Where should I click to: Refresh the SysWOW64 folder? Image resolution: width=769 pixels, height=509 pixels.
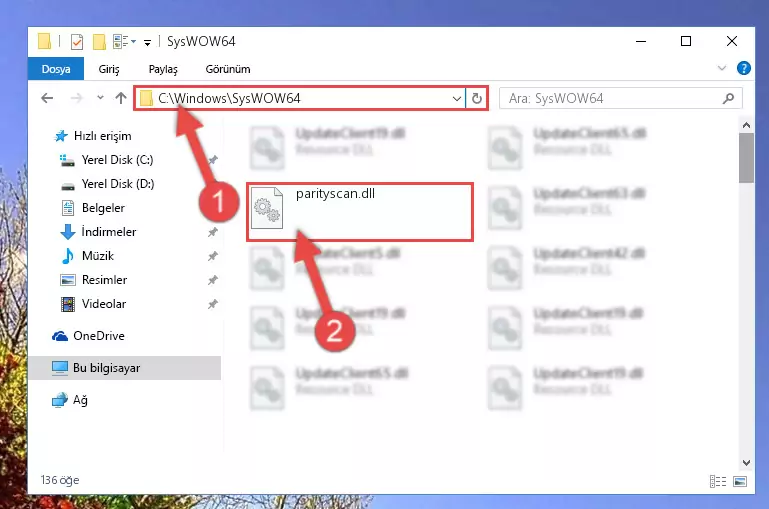[477, 98]
